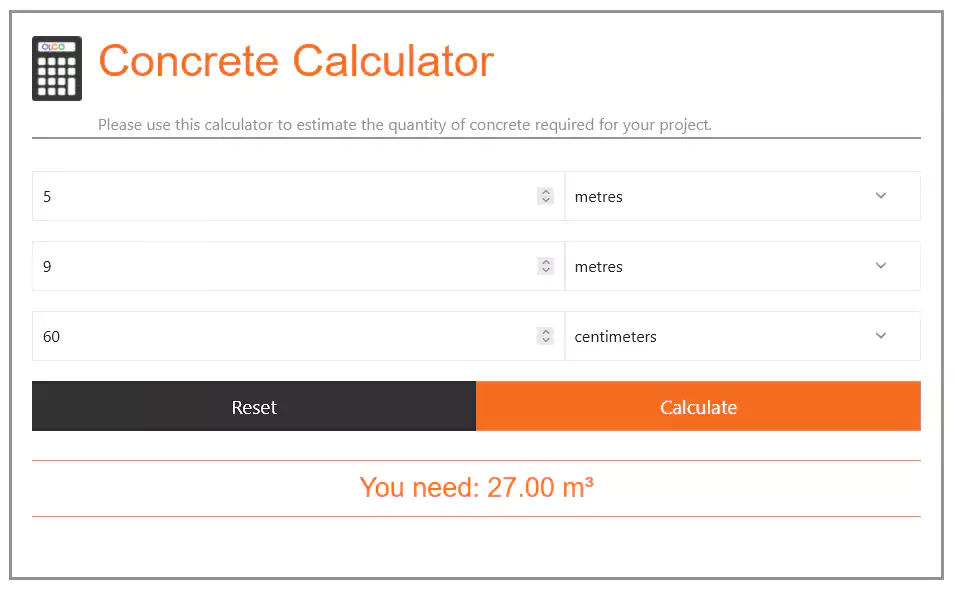This screenshot has height=590, width=954.
Task: Increase the first value with the up arrow
Action: 546,192
